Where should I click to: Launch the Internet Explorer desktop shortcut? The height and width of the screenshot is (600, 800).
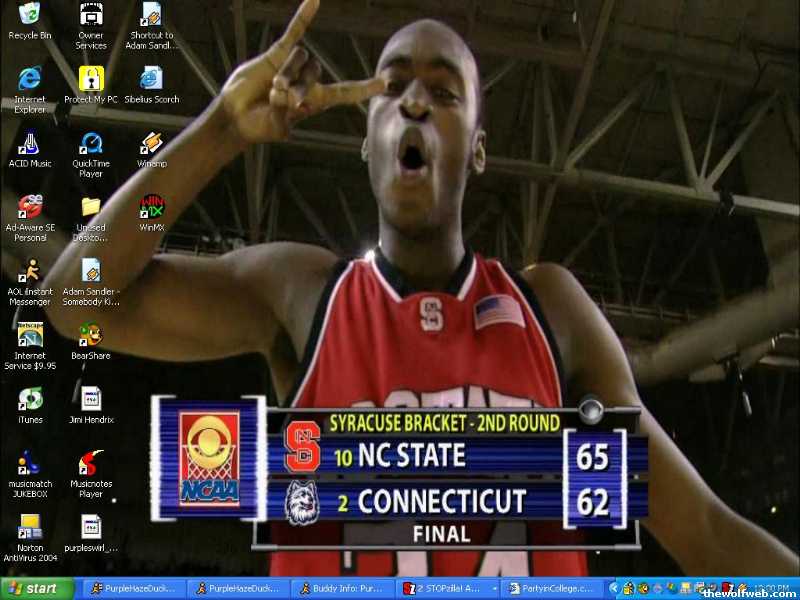click(30, 79)
